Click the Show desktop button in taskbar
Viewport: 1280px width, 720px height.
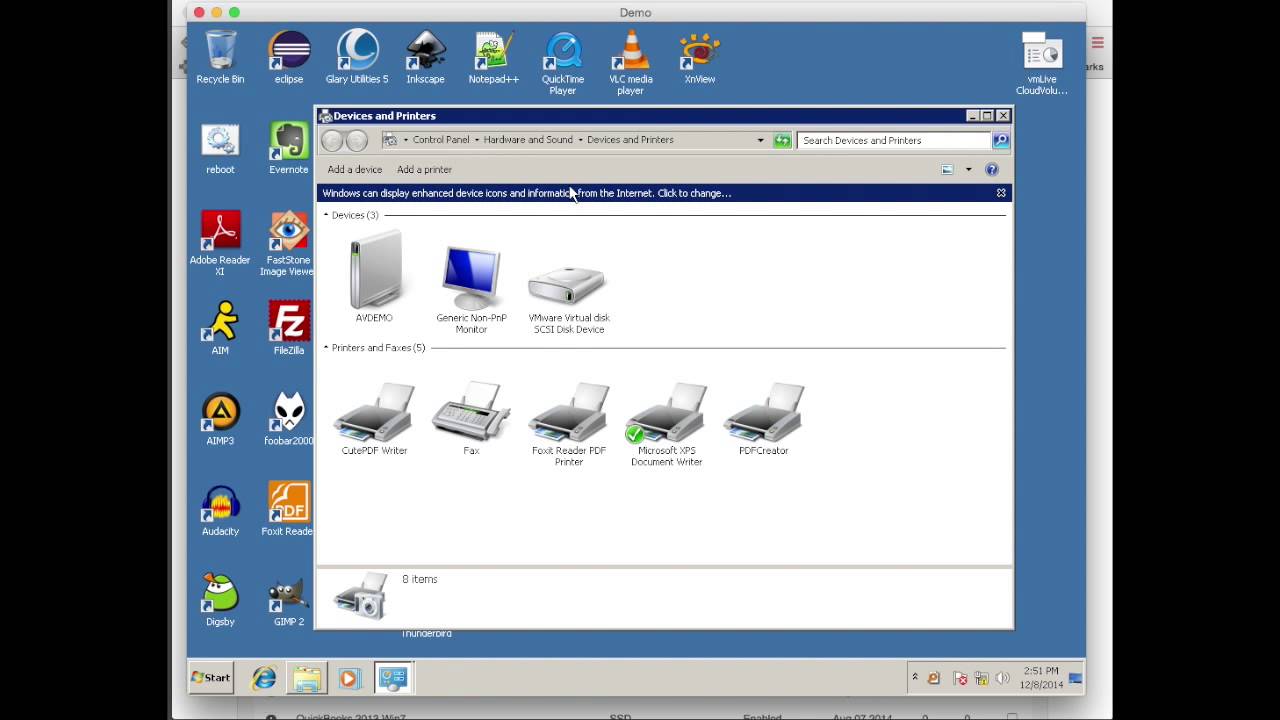point(1076,678)
